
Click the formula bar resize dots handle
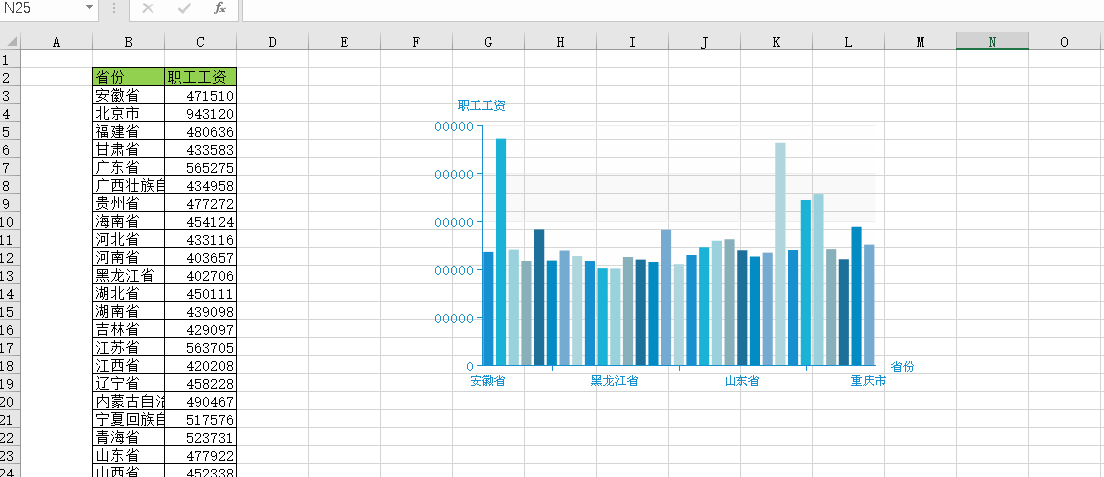[x=114, y=8]
